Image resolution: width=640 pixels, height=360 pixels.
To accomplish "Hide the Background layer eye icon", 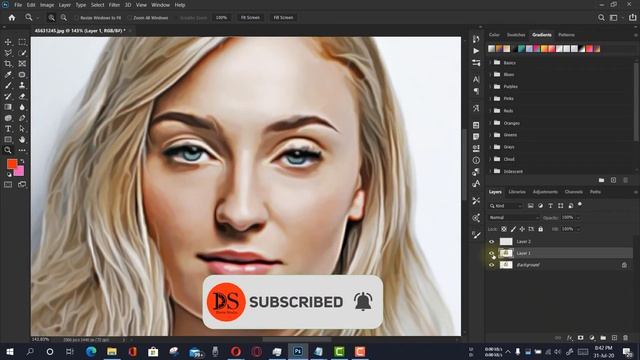I will [491, 265].
